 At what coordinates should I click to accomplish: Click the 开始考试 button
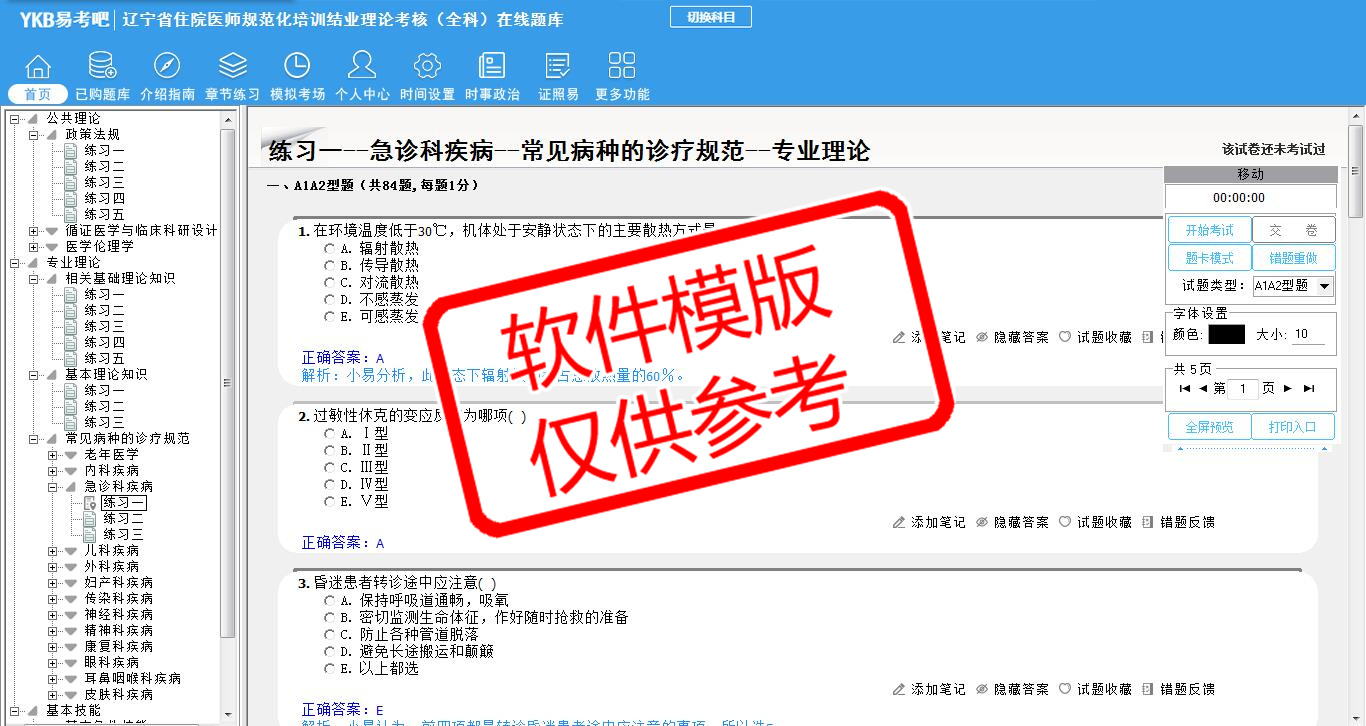click(1209, 230)
